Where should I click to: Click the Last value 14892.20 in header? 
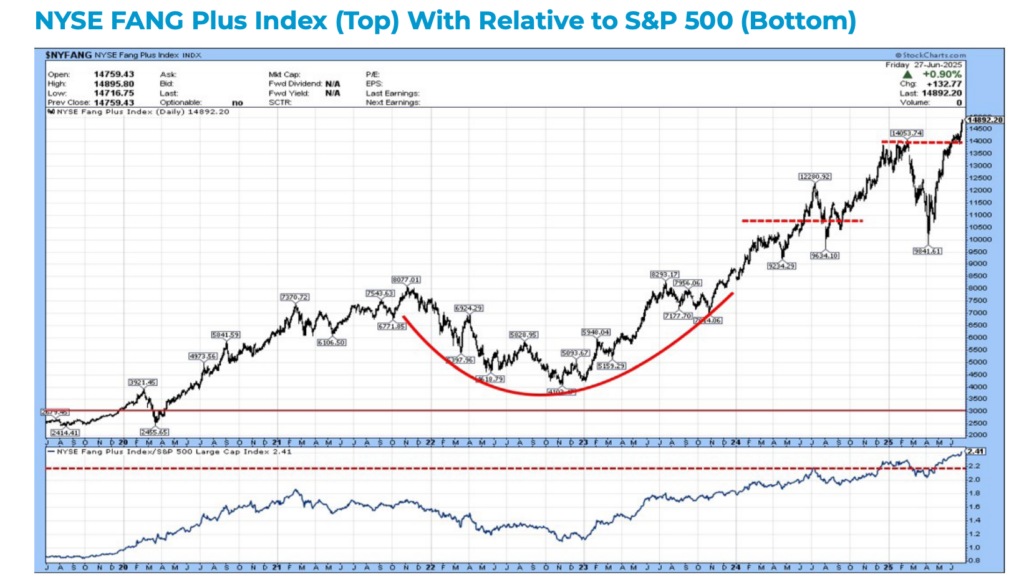coord(942,93)
